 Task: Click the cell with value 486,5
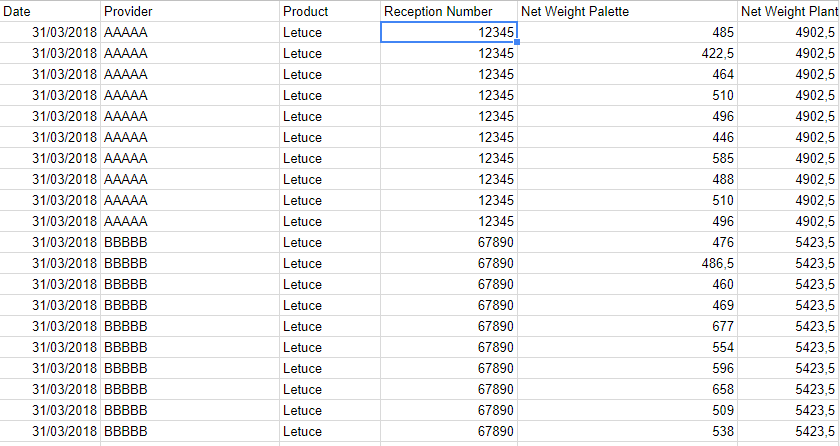click(627, 264)
